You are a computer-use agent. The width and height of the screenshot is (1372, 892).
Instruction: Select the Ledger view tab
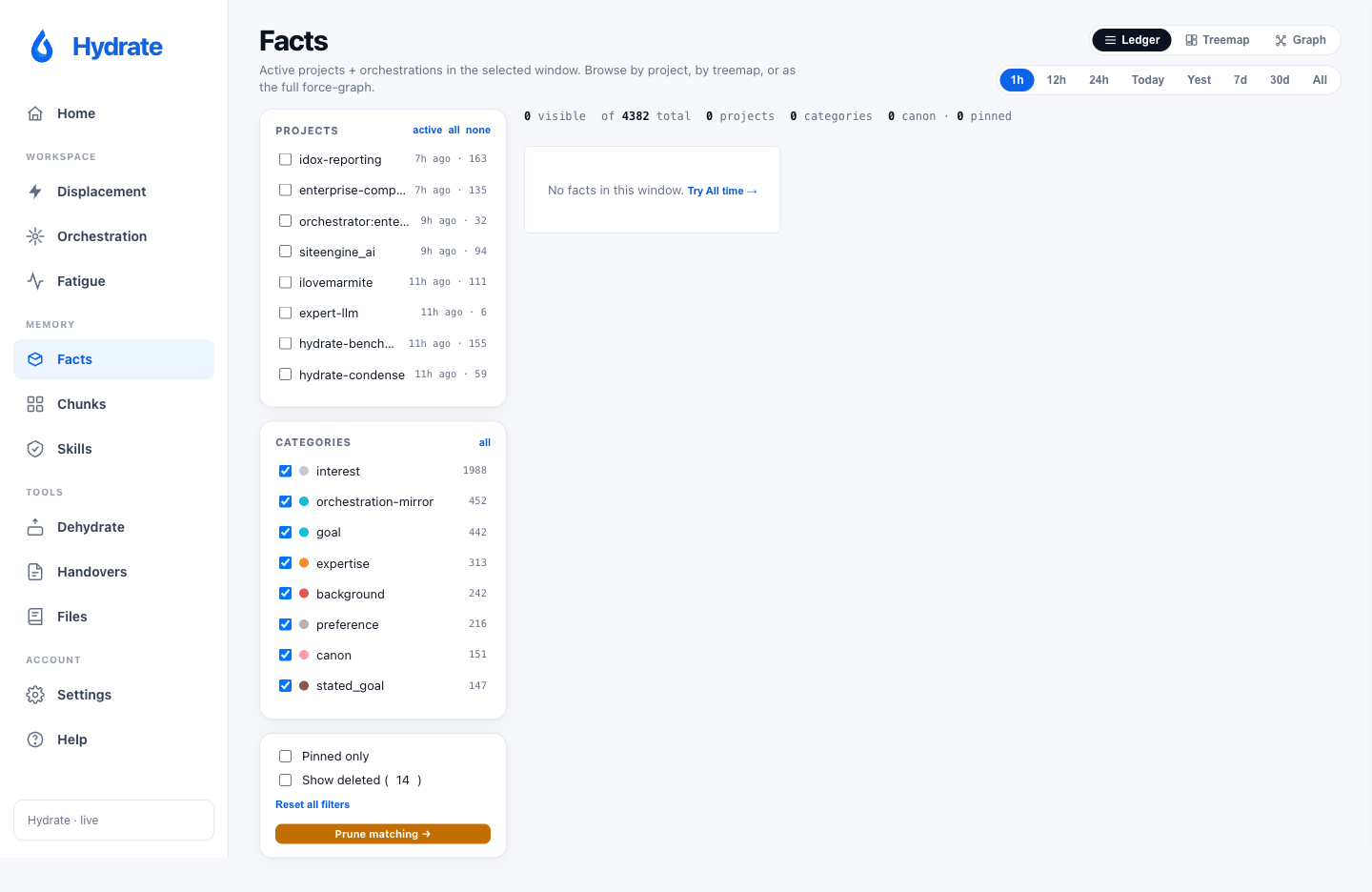coord(1132,40)
